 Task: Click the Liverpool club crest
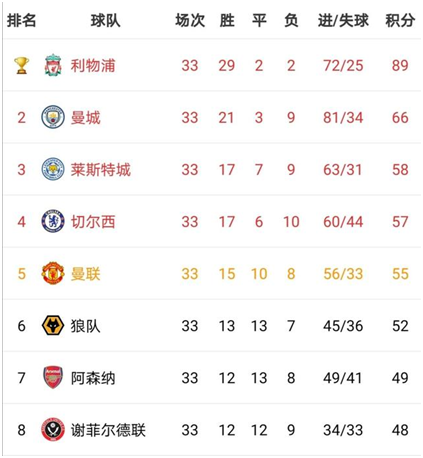point(53,65)
